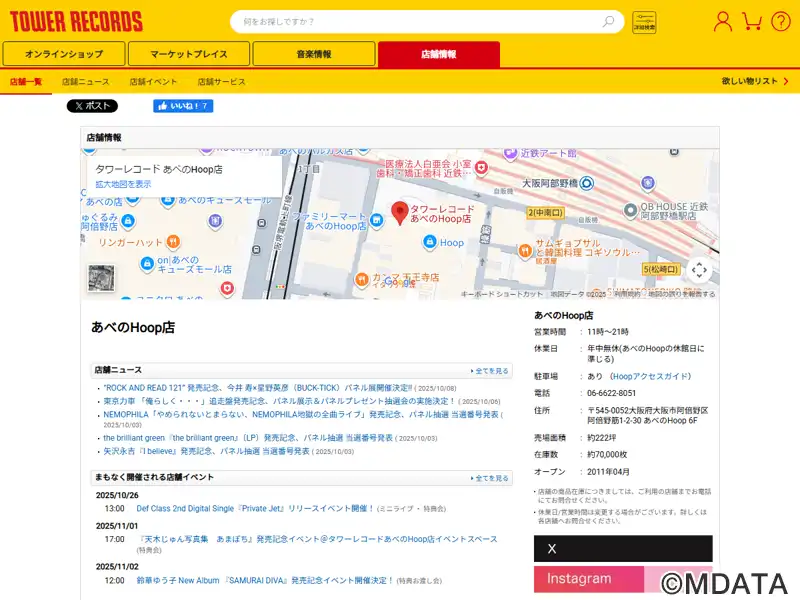Screen dimensions: 800x600
Task: Open the user account icon
Action: point(722,21)
